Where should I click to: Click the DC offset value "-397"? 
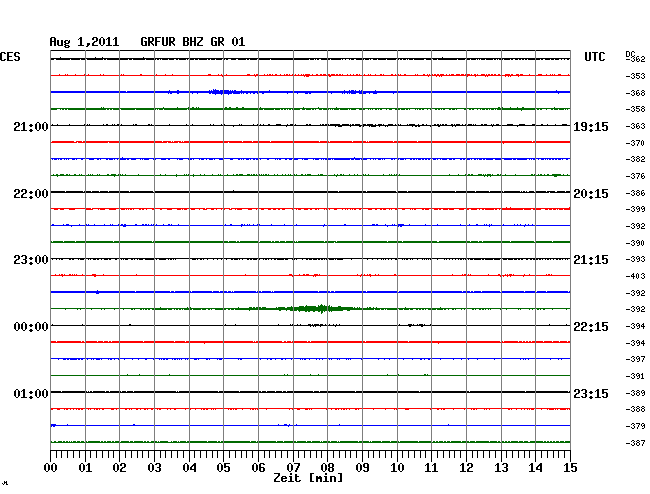(x=635, y=359)
